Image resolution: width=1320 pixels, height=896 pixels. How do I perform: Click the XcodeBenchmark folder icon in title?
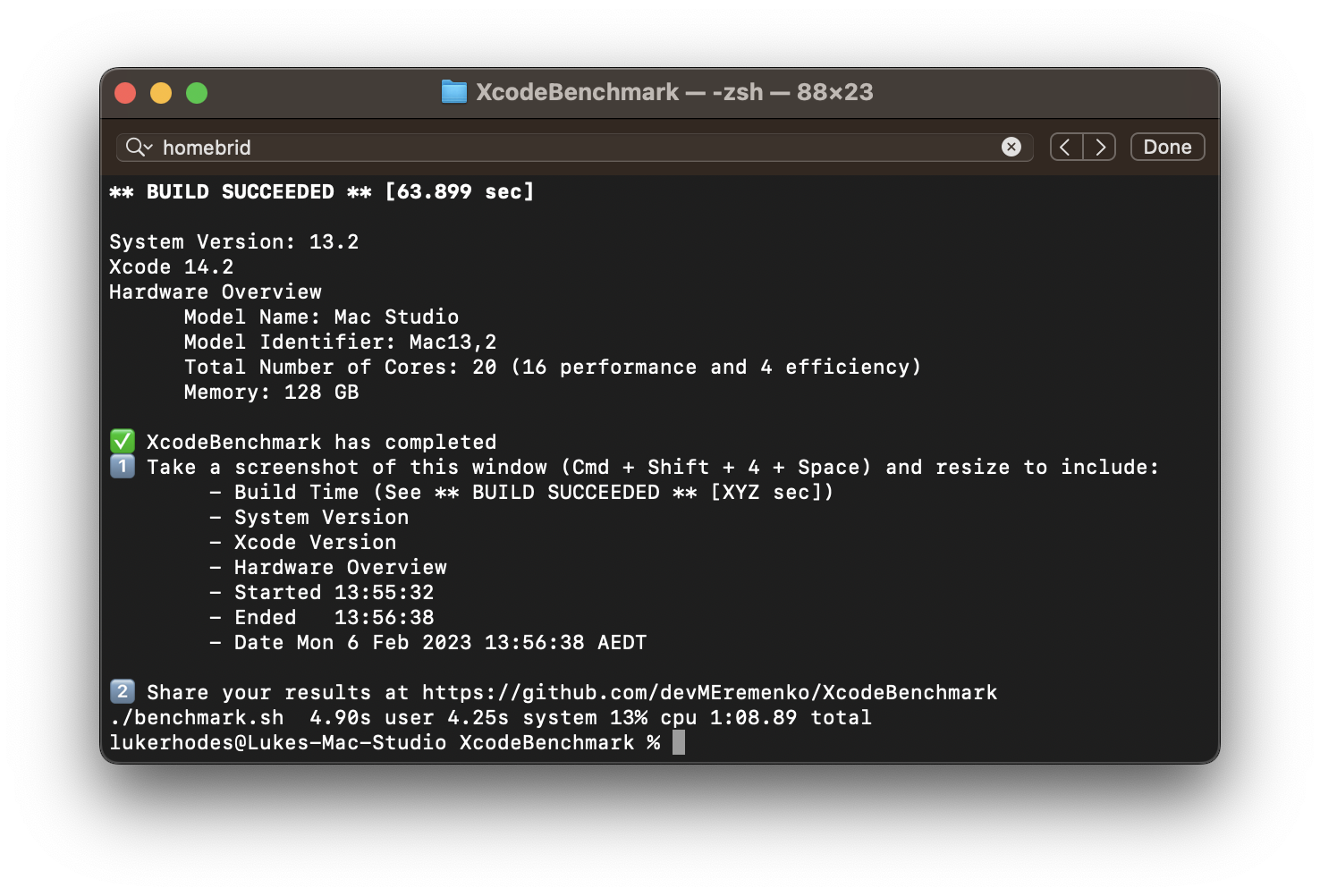[x=454, y=92]
